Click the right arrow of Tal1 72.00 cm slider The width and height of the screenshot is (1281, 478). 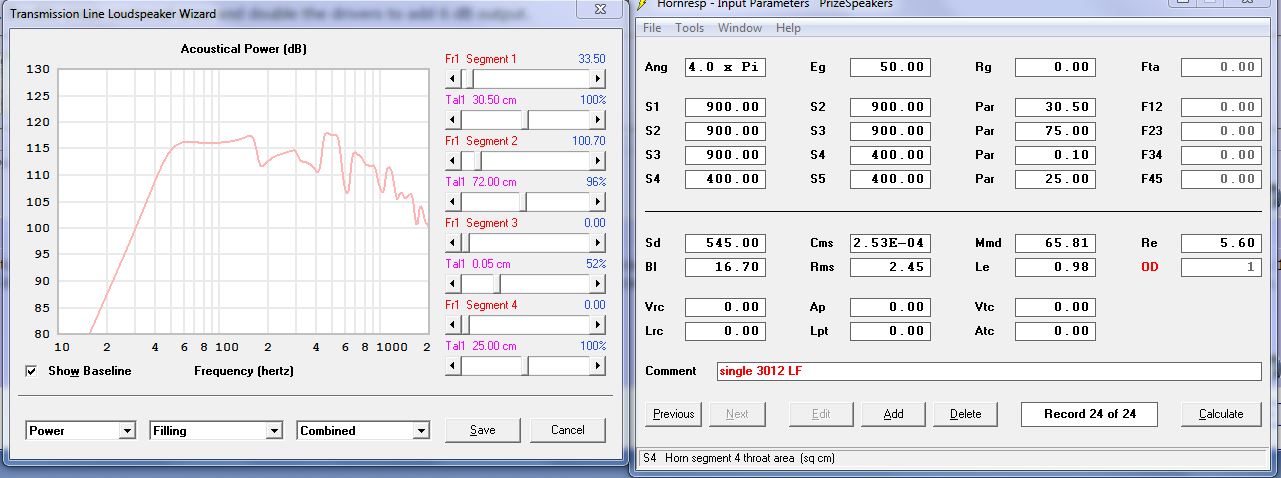pyautogui.click(x=598, y=201)
